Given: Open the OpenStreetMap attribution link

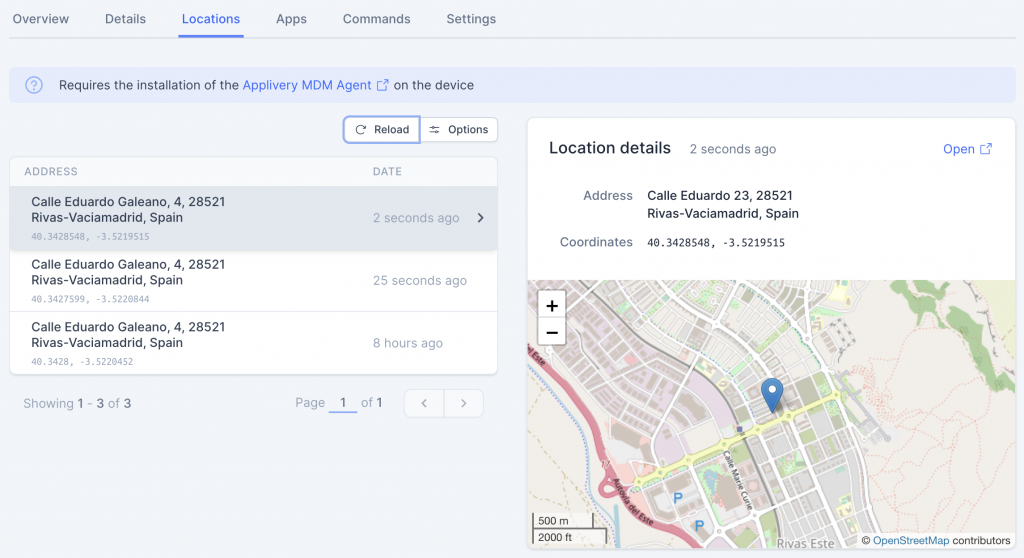Looking at the screenshot, I should coord(911,540).
